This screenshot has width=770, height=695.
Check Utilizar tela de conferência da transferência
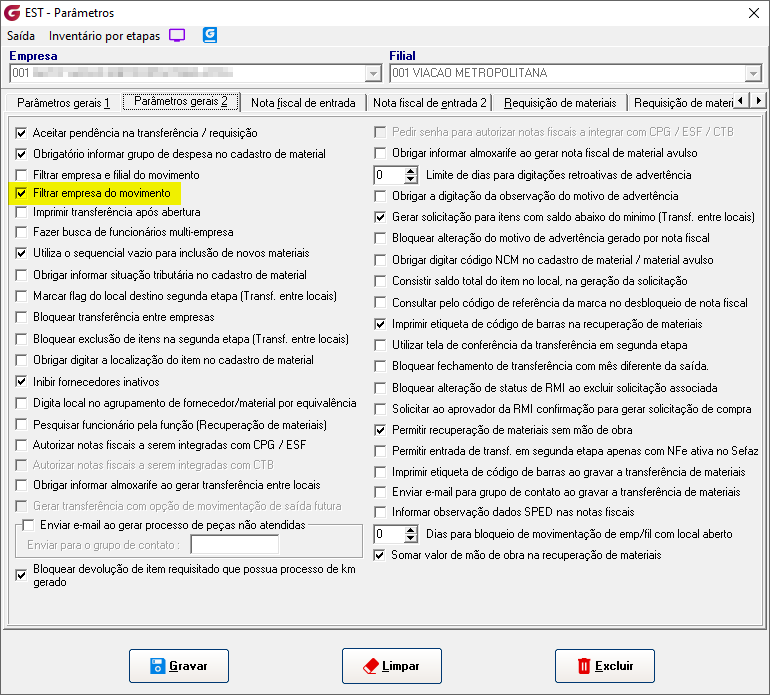coord(380,345)
